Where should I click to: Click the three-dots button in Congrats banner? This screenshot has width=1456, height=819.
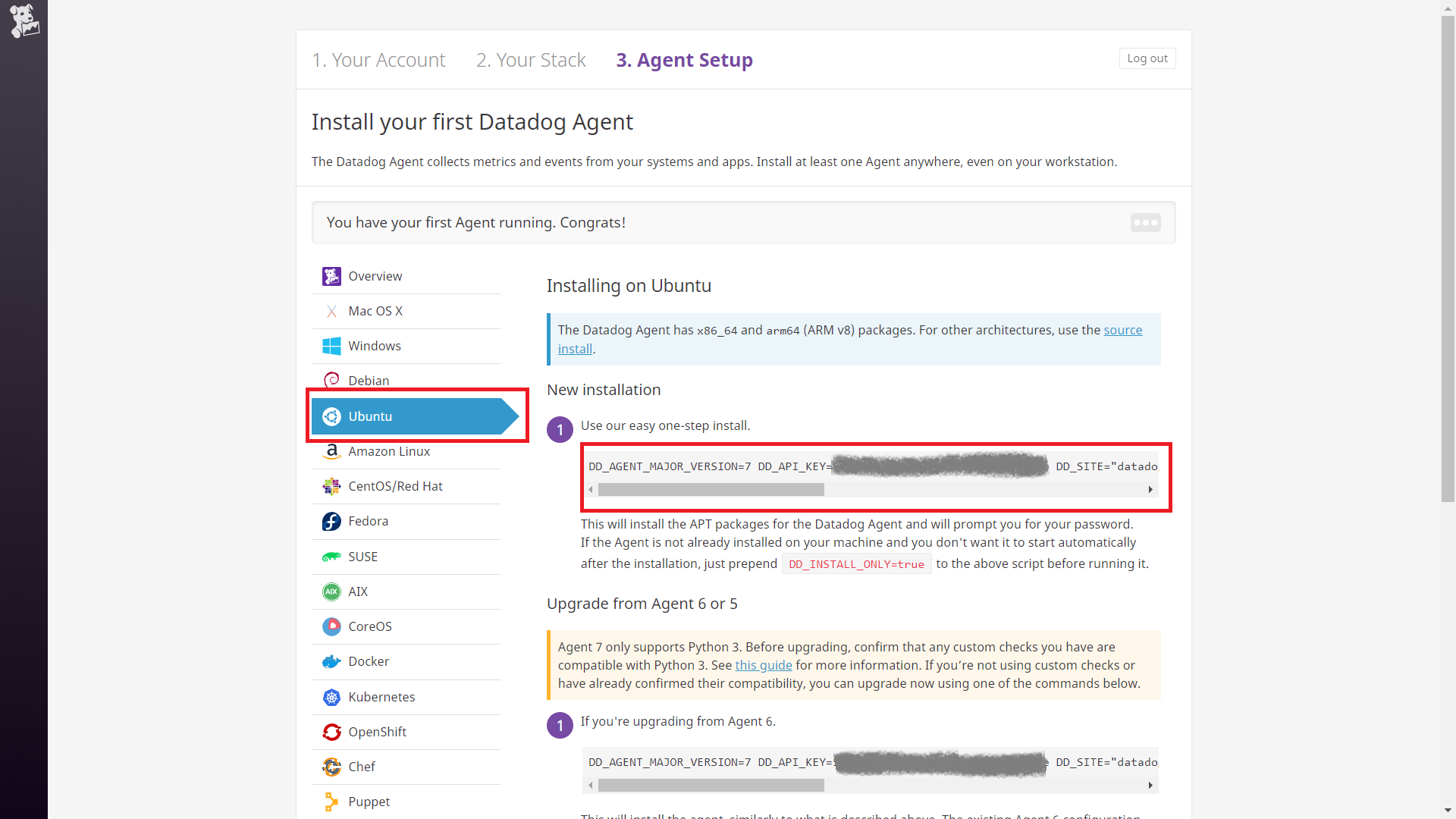point(1145,222)
